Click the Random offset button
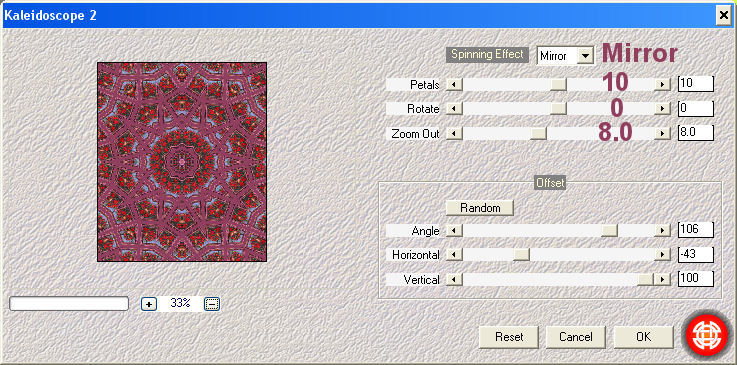The image size is (737, 365). [x=480, y=208]
